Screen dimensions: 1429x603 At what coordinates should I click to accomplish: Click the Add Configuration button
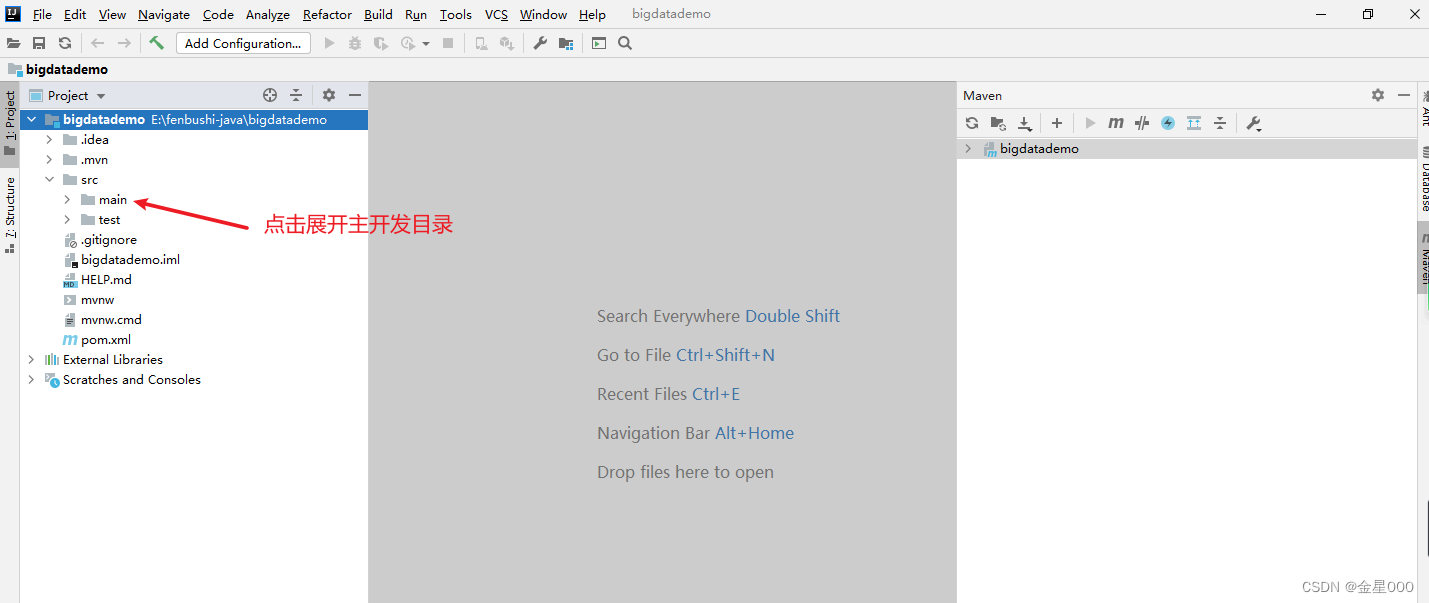(x=242, y=43)
